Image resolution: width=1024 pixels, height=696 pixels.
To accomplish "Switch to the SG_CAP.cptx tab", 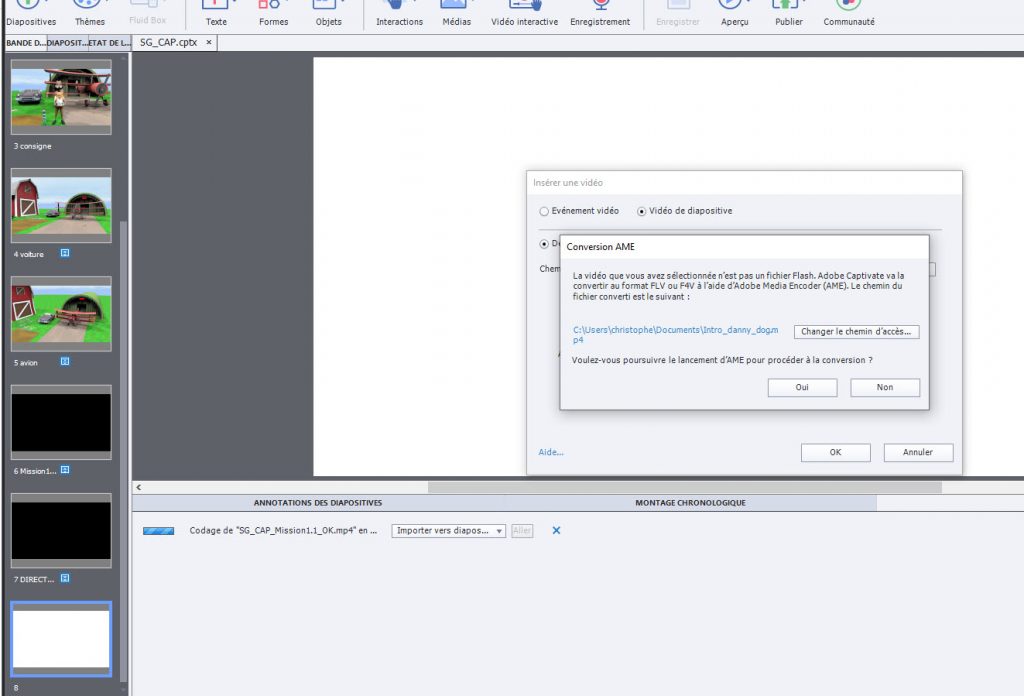I will (166, 43).
